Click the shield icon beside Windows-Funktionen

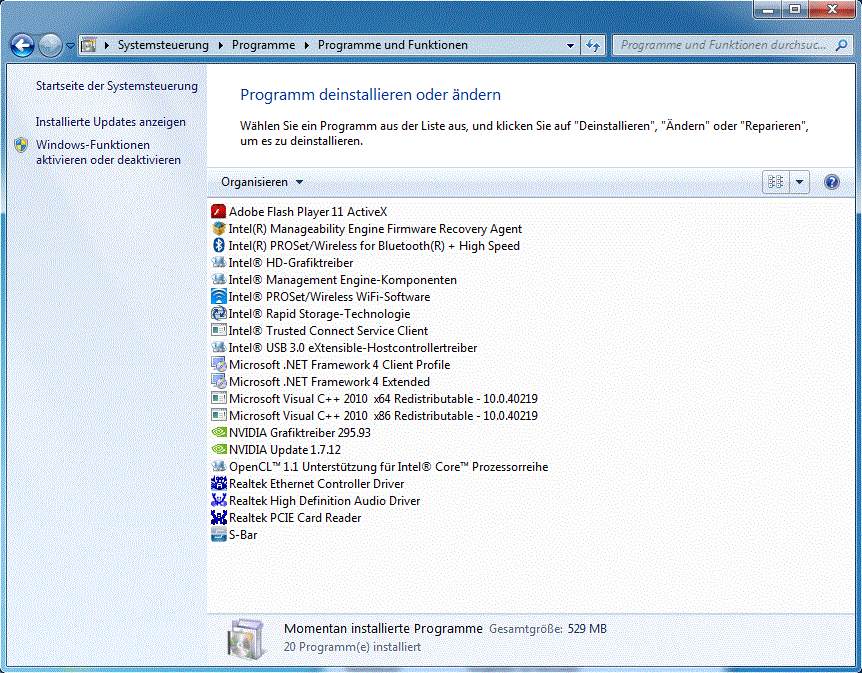tap(21, 145)
